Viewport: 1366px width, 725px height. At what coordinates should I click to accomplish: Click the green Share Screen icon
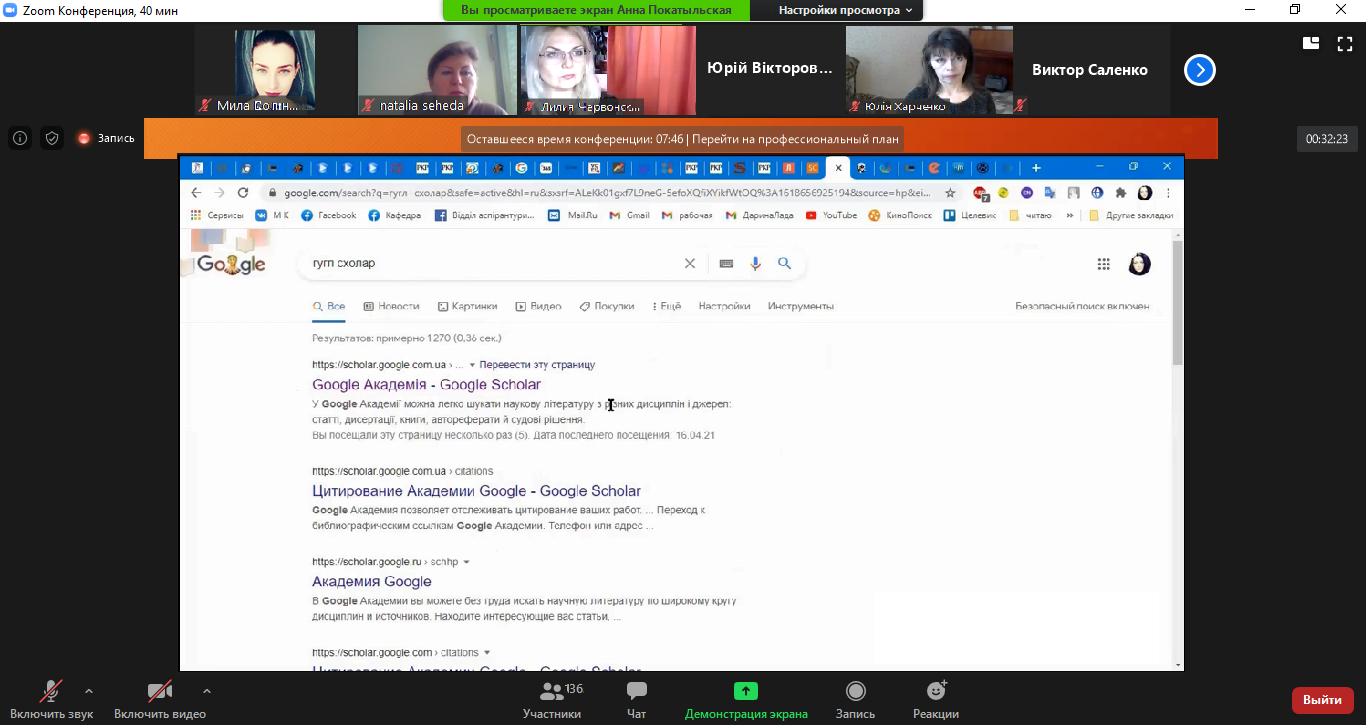pos(745,692)
